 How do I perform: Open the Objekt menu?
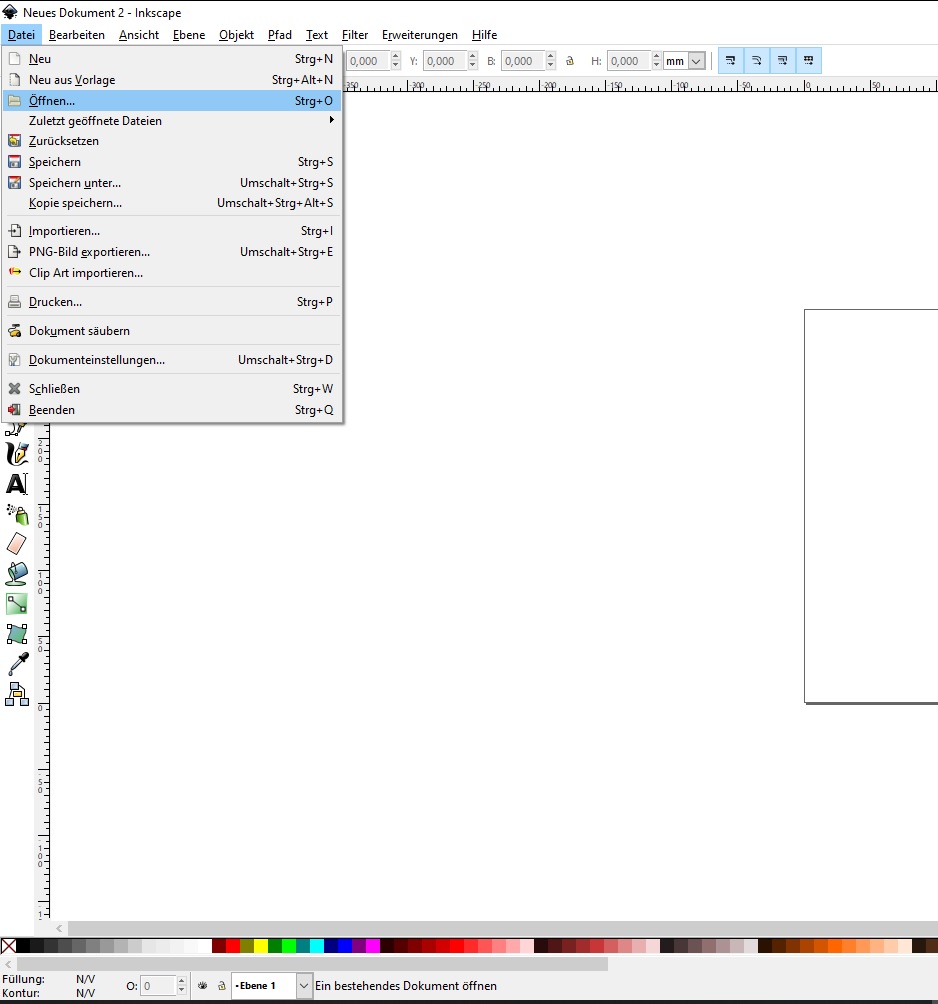pos(236,35)
